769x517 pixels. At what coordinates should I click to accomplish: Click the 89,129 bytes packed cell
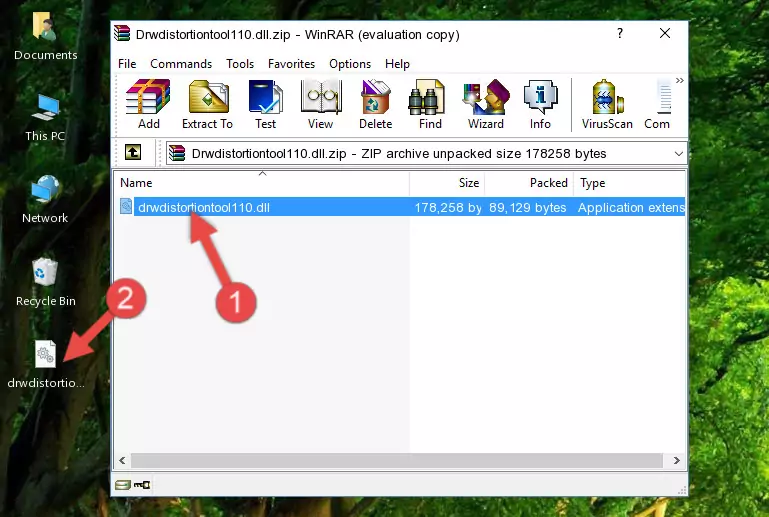tap(527, 207)
